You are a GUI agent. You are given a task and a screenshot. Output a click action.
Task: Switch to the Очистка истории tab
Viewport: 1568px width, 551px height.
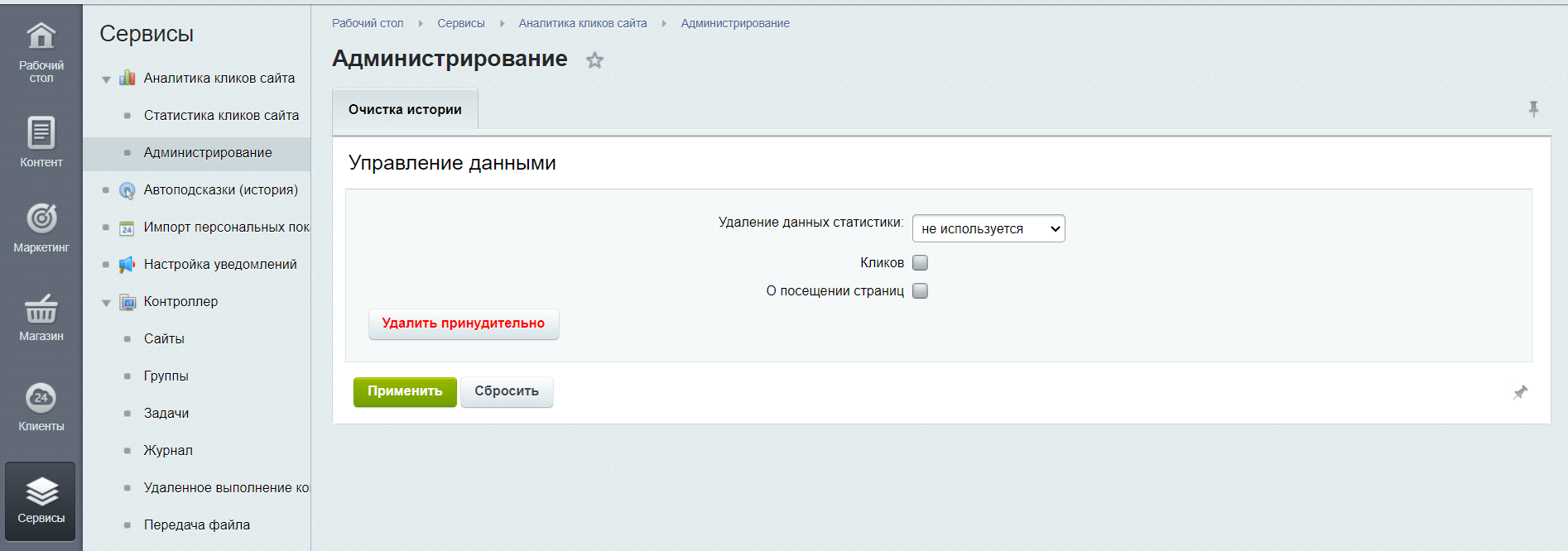405,110
